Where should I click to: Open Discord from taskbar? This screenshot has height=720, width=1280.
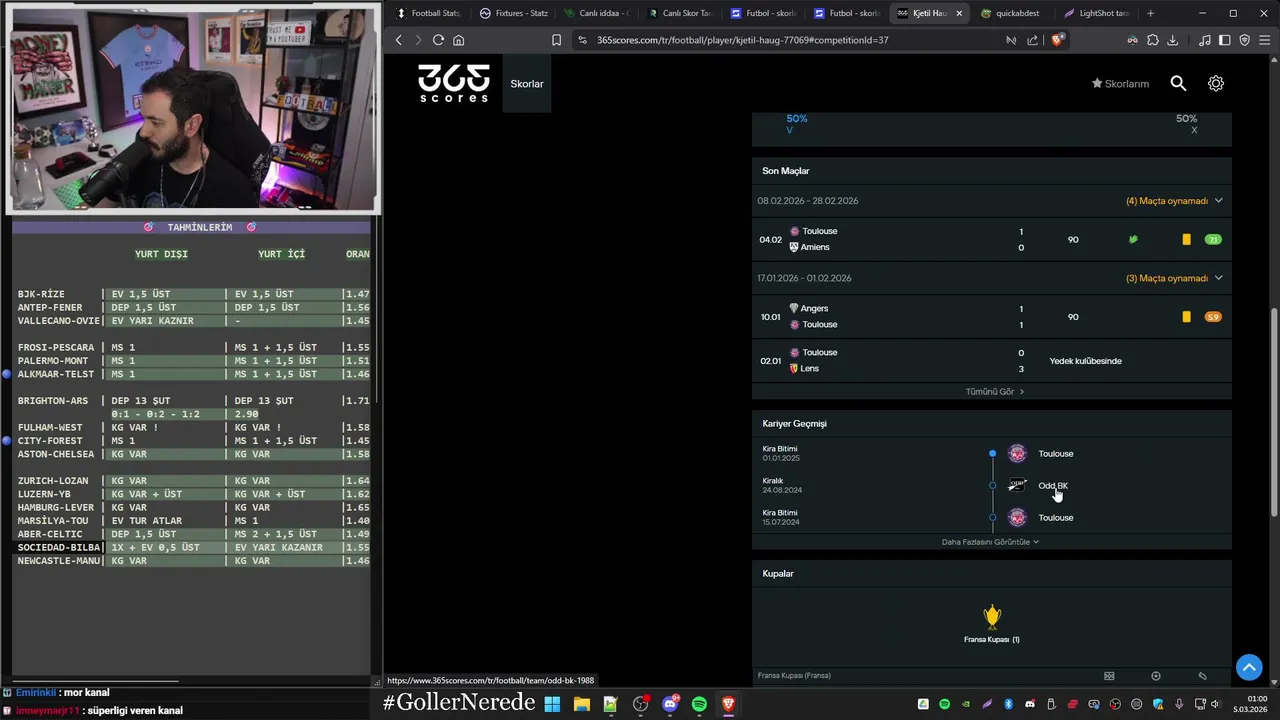tap(670, 704)
